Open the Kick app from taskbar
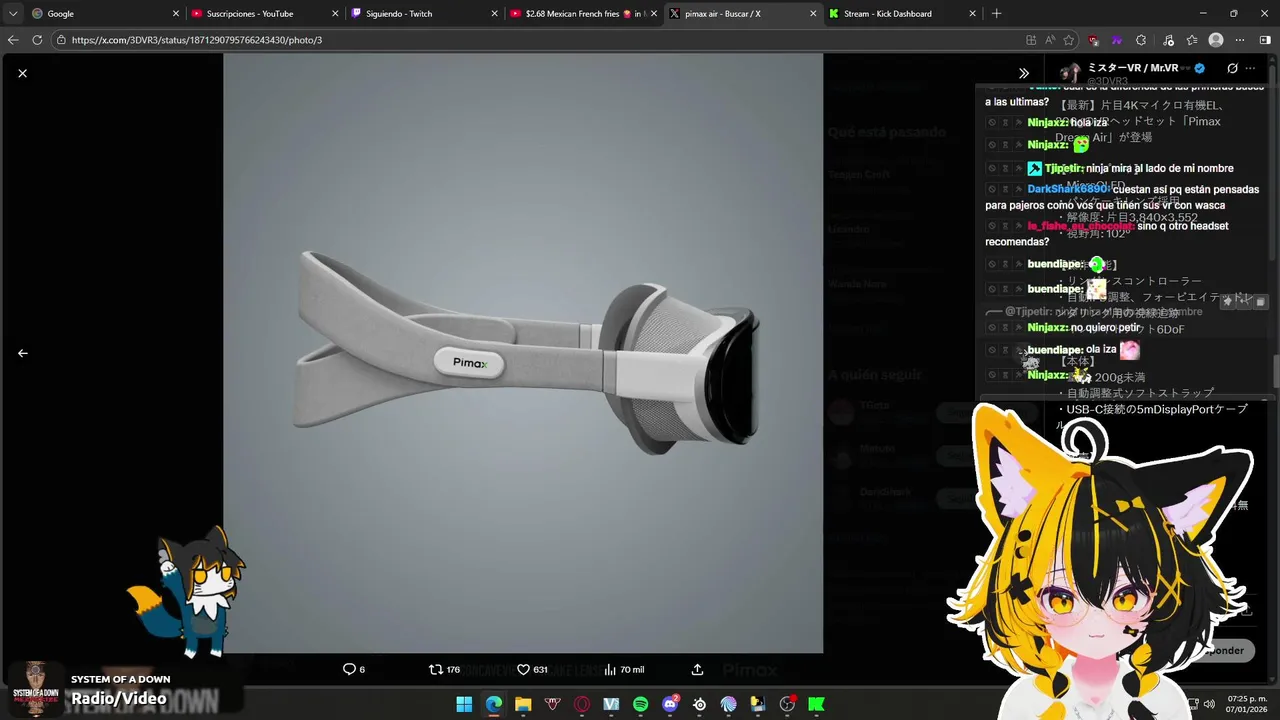The height and width of the screenshot is (720, 1280). [816, 704]
